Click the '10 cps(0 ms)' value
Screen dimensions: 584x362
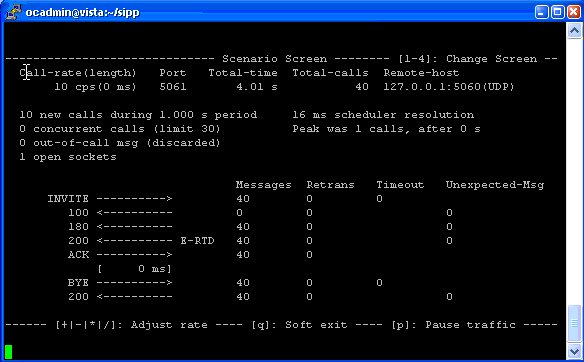[96, 87]
